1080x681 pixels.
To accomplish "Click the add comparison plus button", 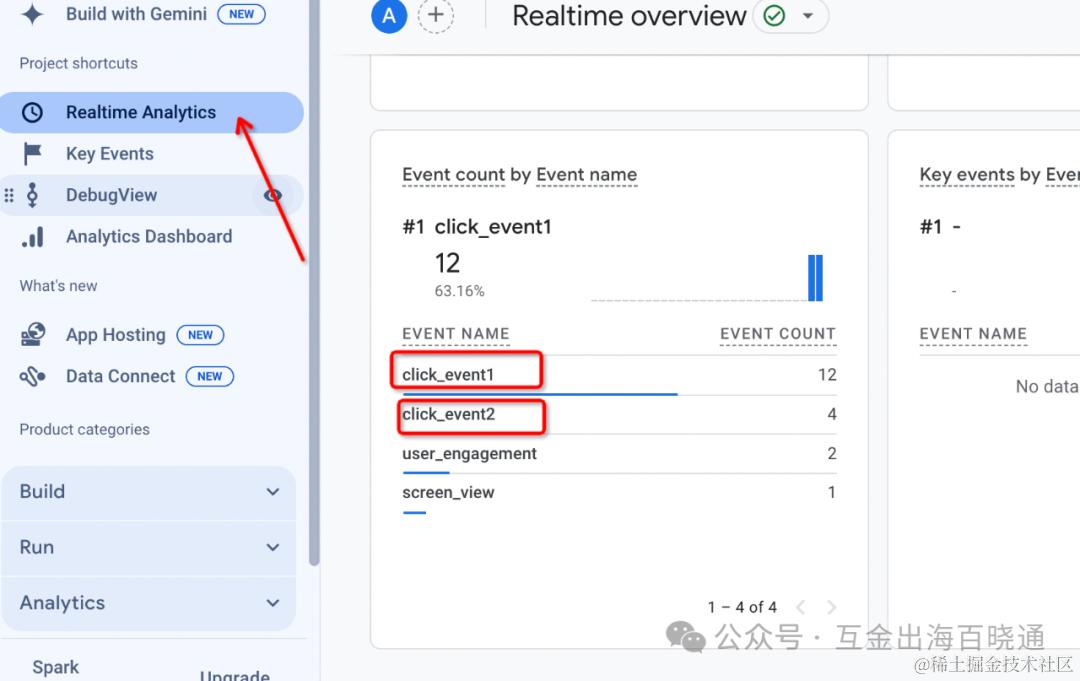I will pos(435,14).
